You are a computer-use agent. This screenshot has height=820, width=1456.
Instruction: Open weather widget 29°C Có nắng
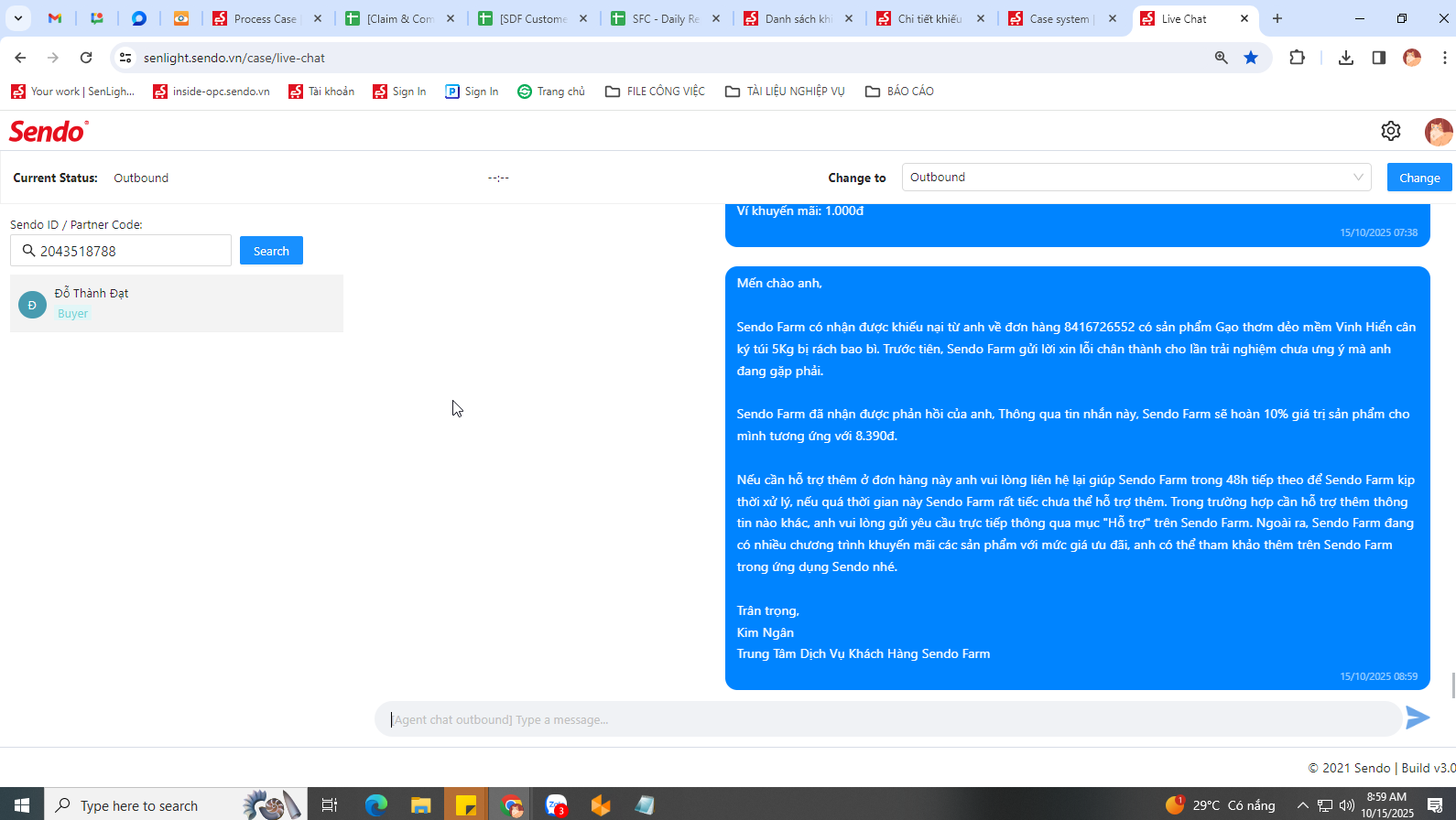[1221, 805]
